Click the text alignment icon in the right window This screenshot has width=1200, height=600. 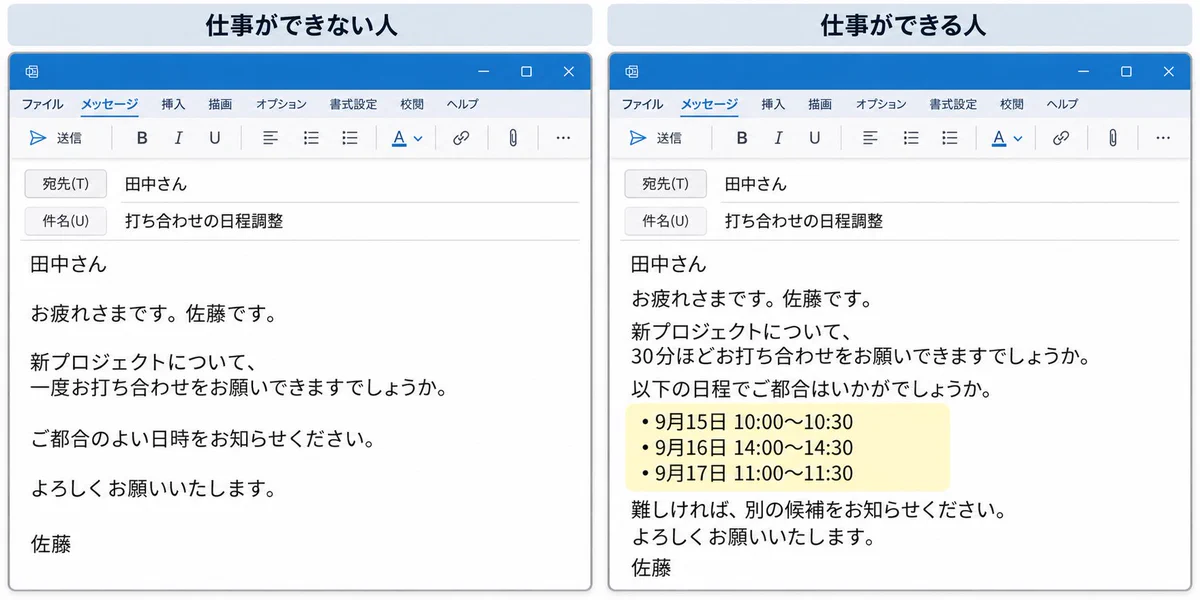pos(870,138)
